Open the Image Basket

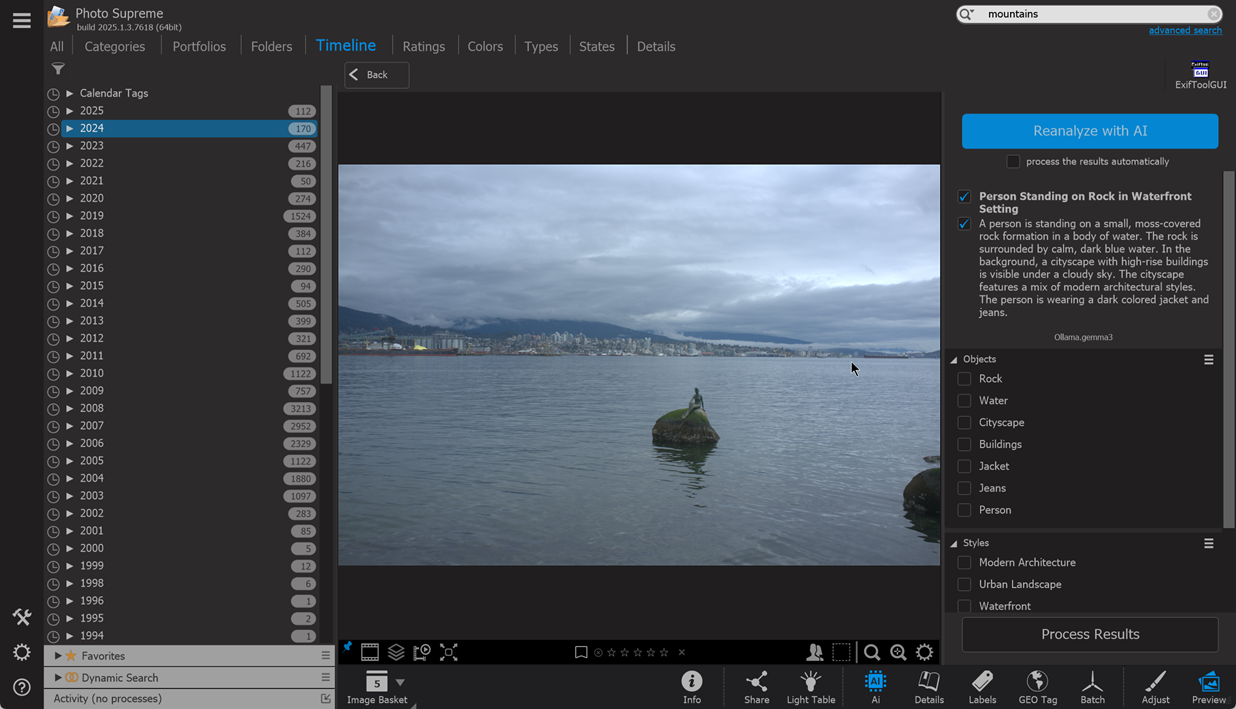[x=377, y=688]
